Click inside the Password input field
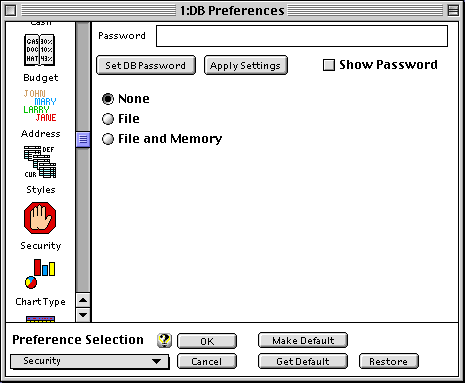Viewport: 465px width, 383px height. (x=302, y=36)
